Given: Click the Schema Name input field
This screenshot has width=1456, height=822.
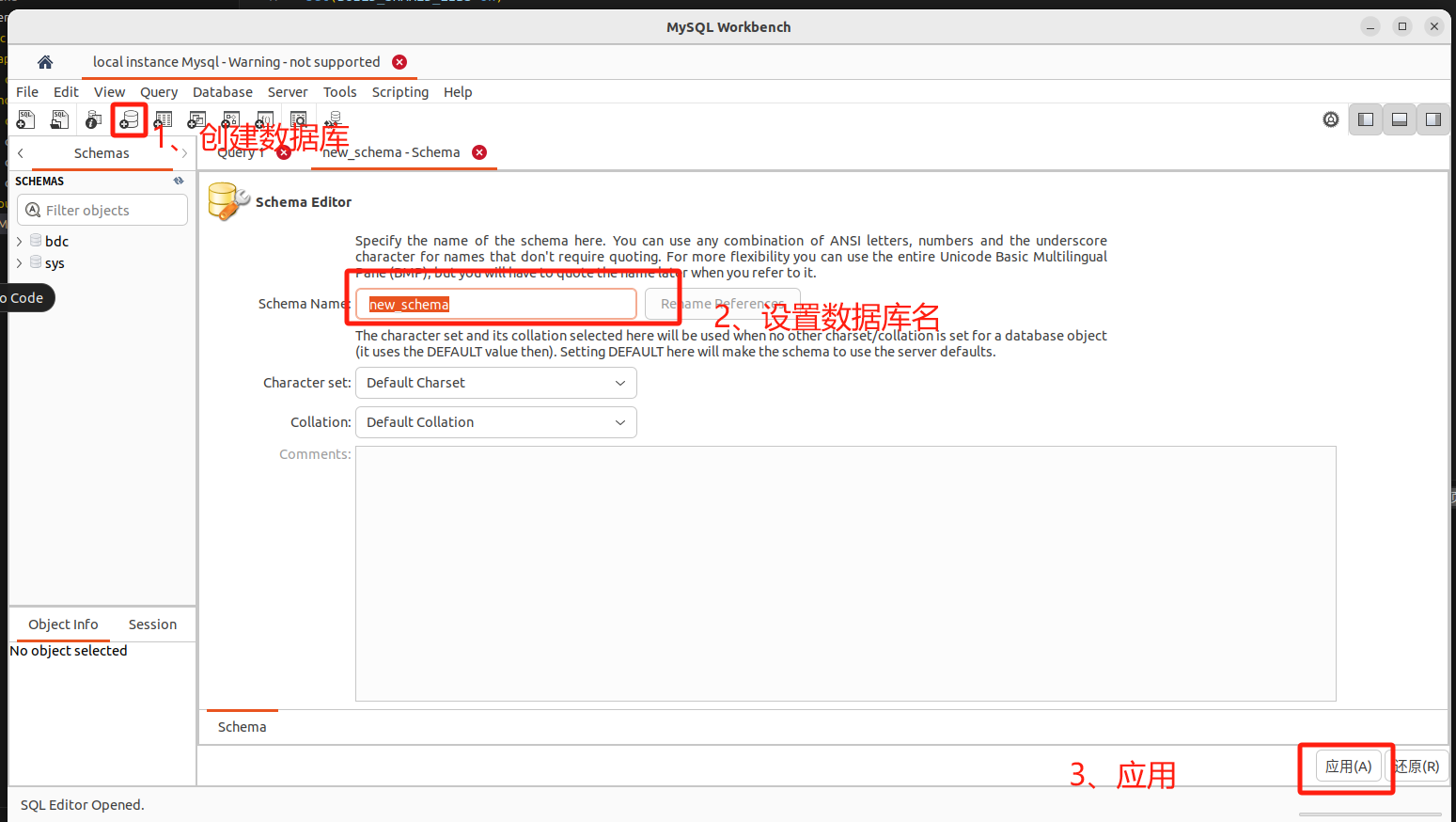Looking at the screenshot, I should coord(496,304).
